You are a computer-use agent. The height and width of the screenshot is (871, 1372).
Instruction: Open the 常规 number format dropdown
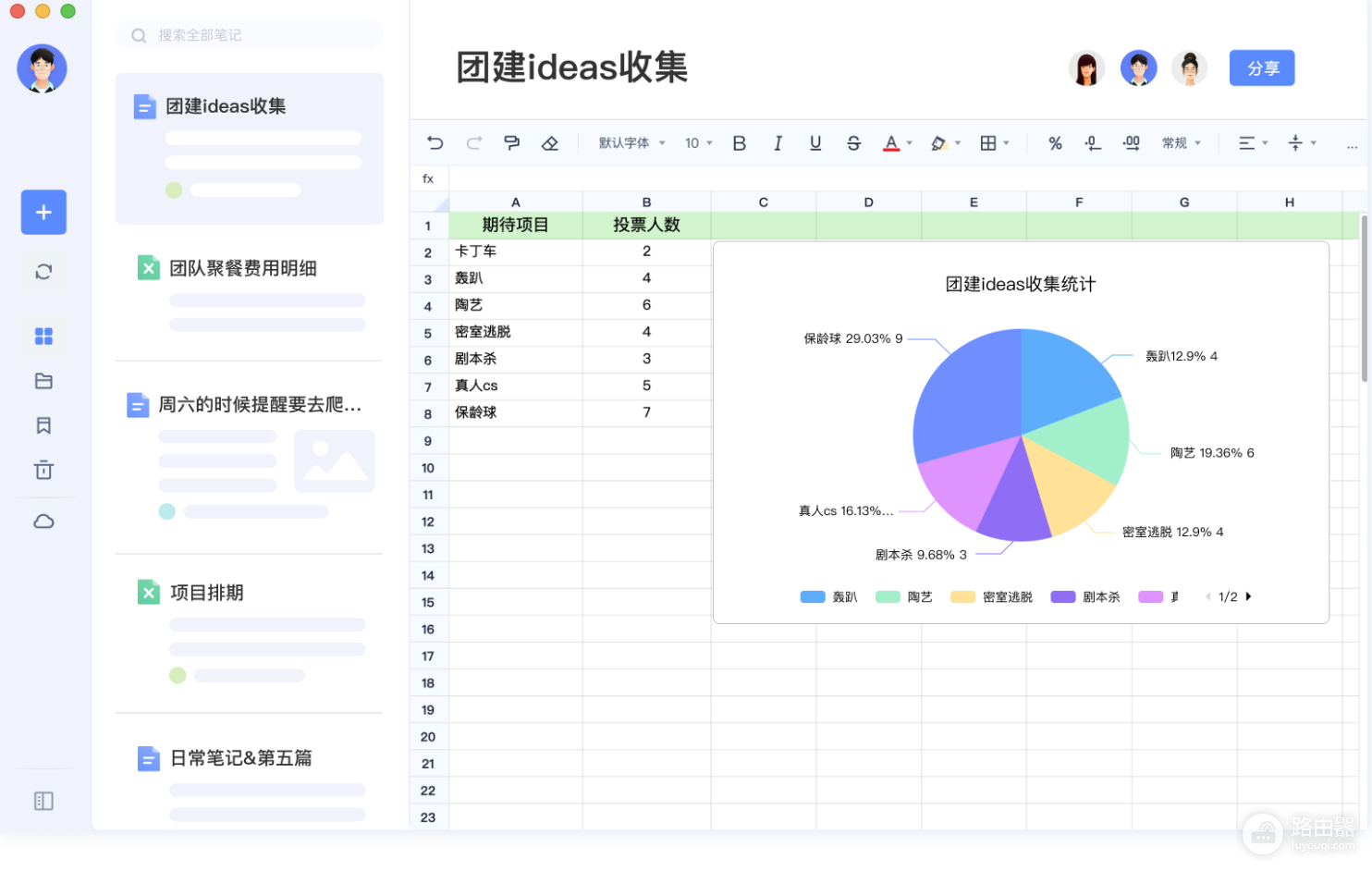coord(1182,143)
